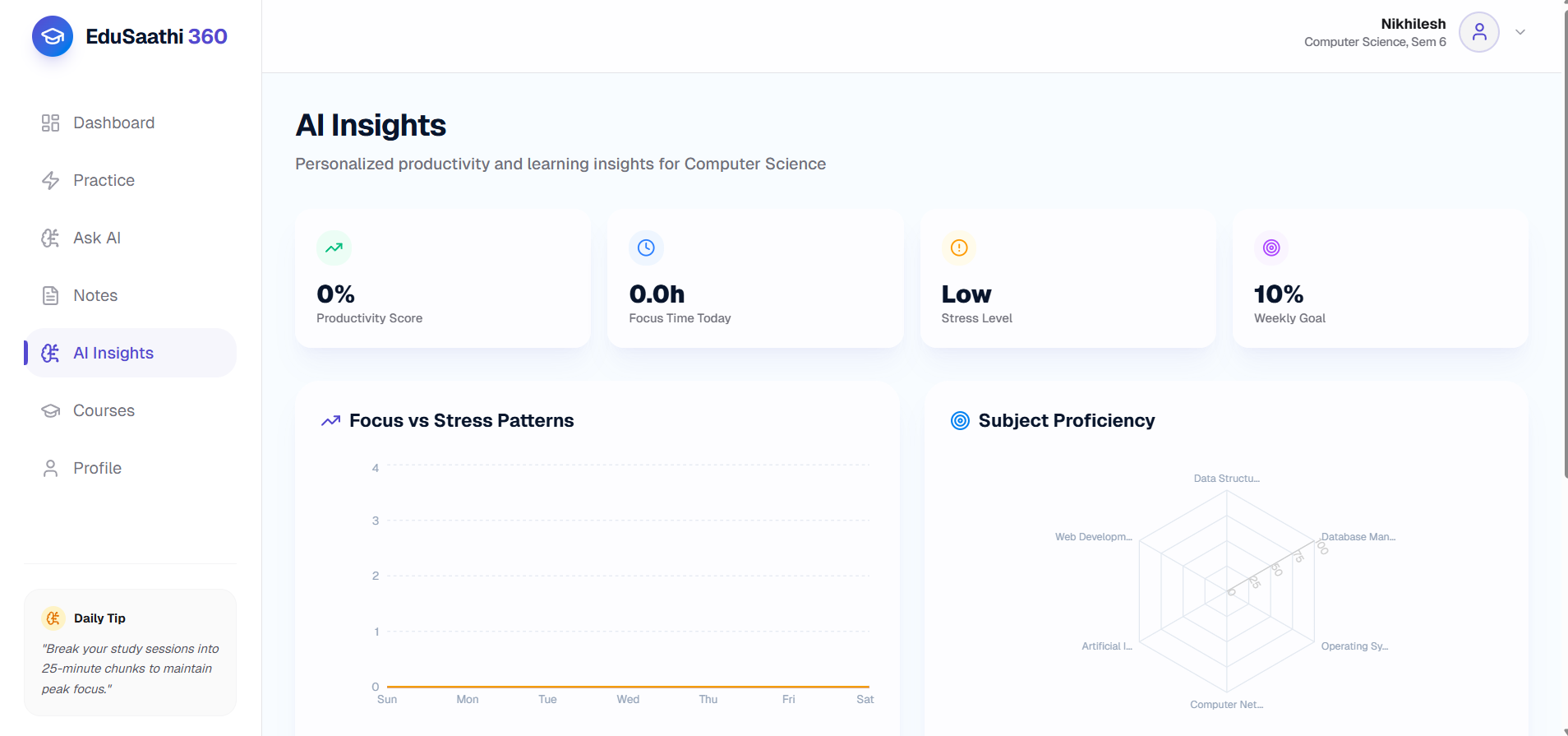
Task: Click the user avatar icon
Action: pyautogui.click(x=1479, y=32)
